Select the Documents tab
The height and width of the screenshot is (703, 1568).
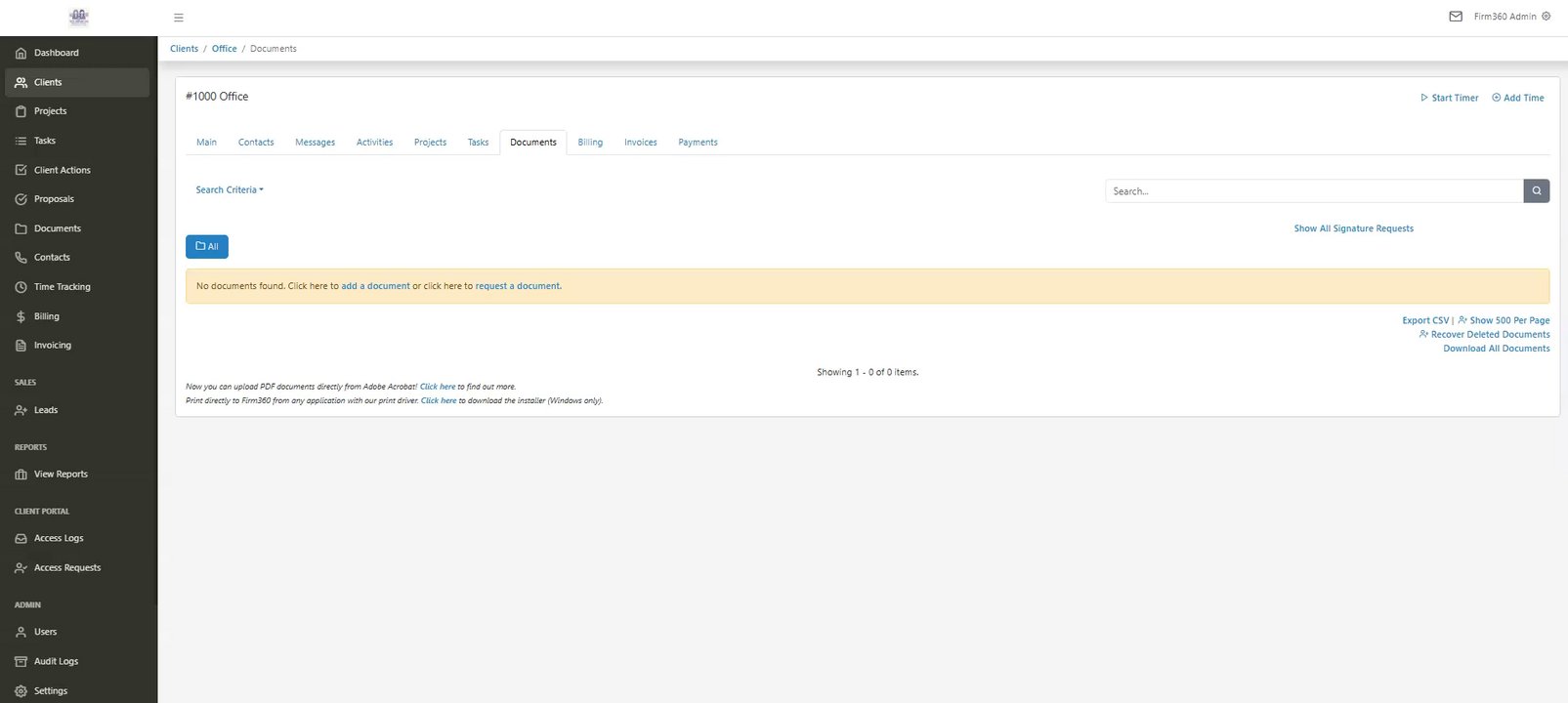pos(533,143)
